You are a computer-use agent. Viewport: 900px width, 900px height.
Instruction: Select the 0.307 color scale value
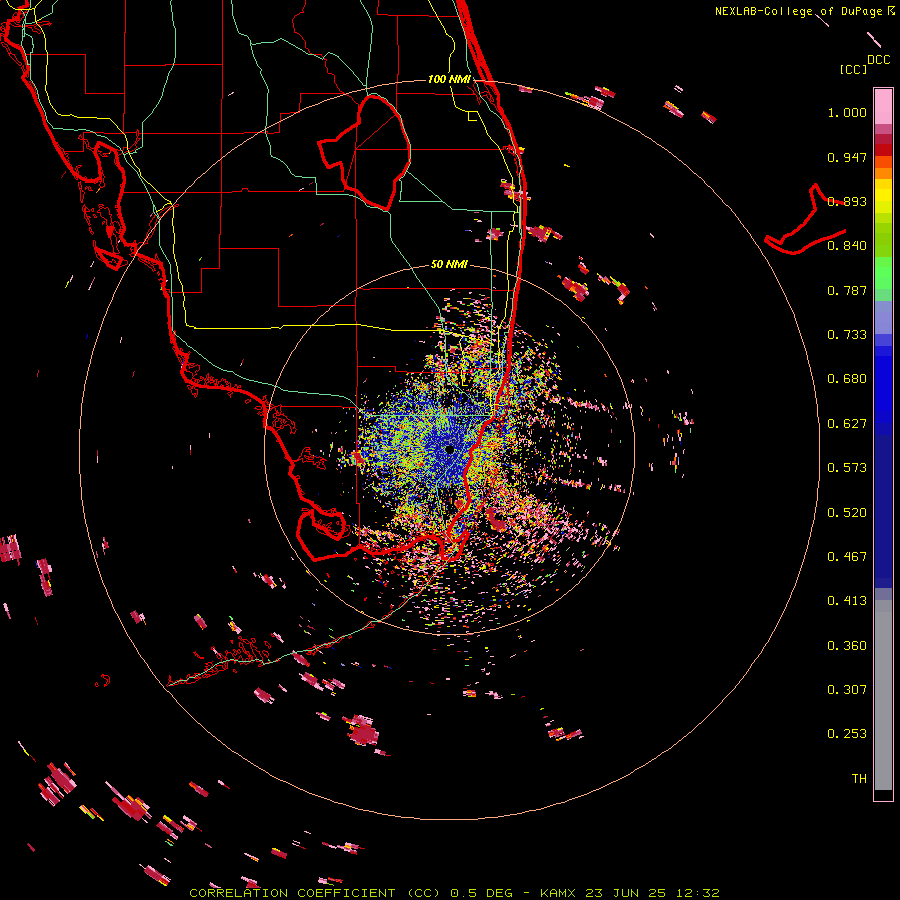(847, 690)
